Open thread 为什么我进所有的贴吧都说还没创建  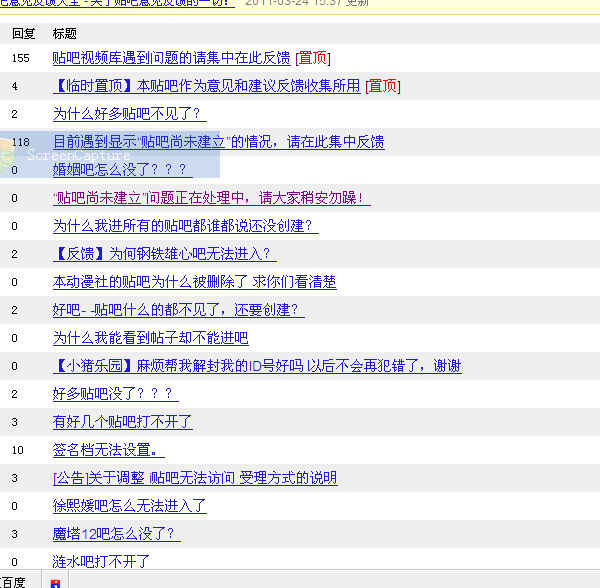pyautogui.click(x=185, y=226)
